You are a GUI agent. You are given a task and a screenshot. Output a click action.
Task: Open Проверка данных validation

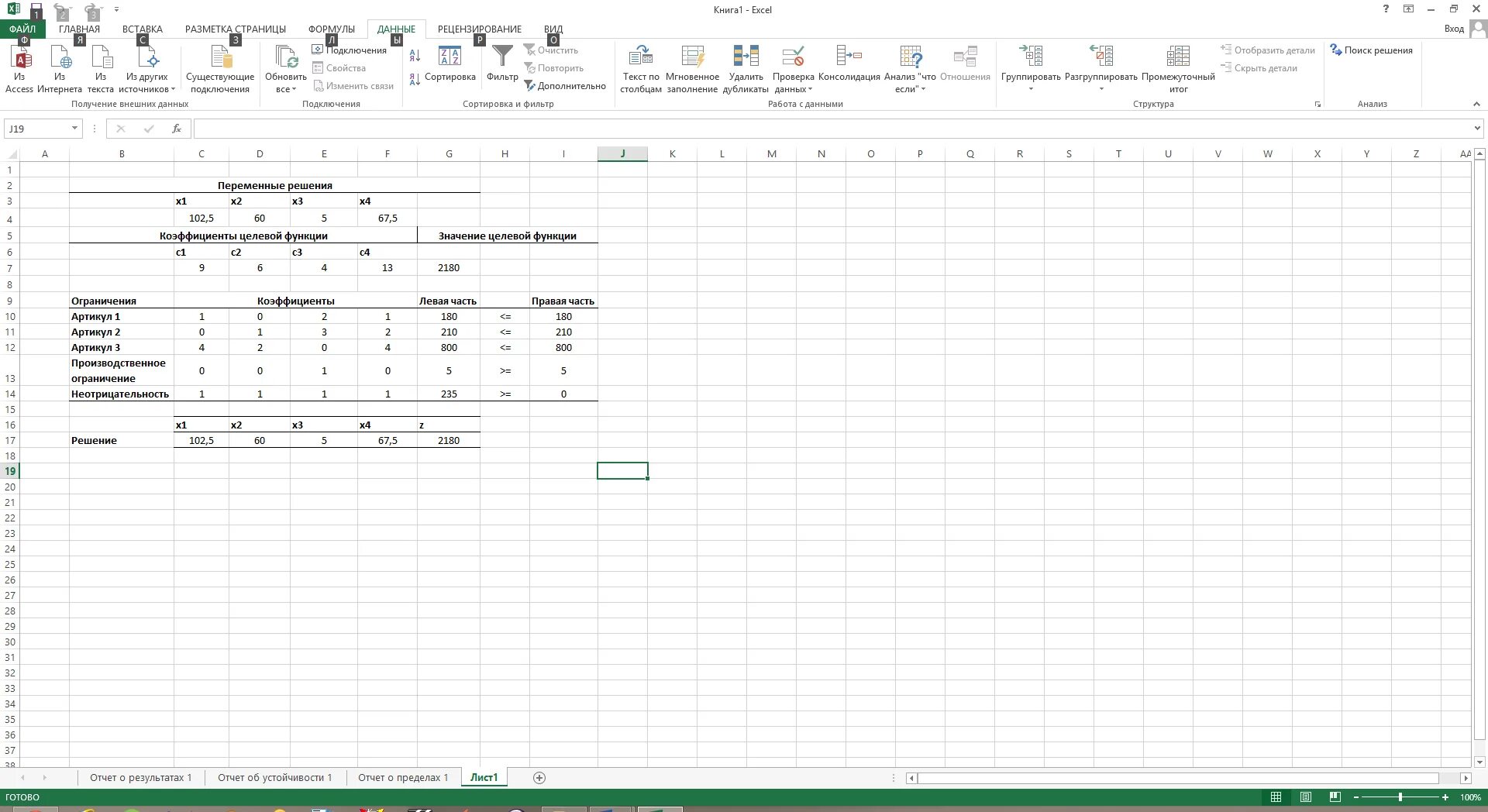pyautogui.click(x=793, y=68)
